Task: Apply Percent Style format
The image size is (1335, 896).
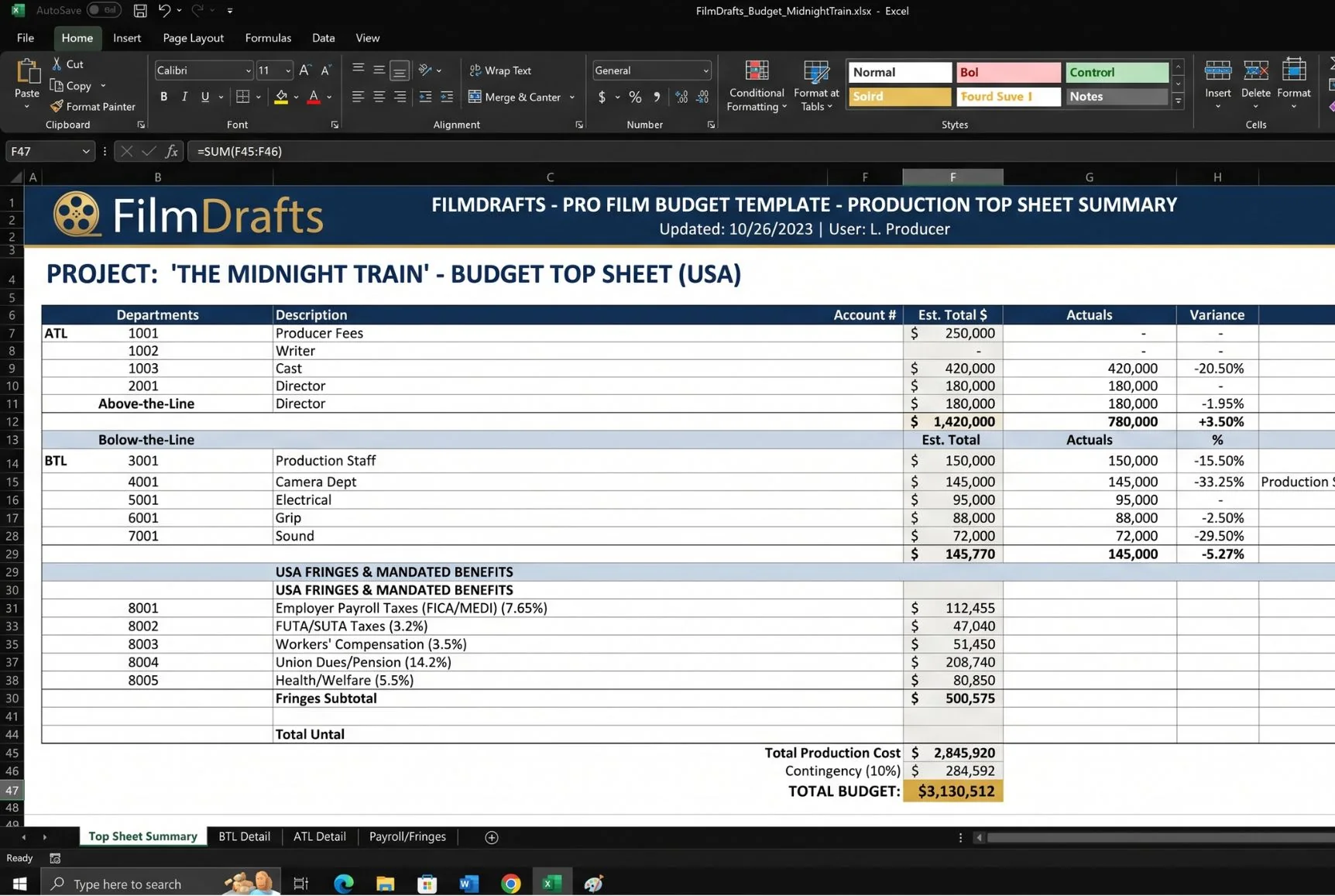Action: coord(635,97)
